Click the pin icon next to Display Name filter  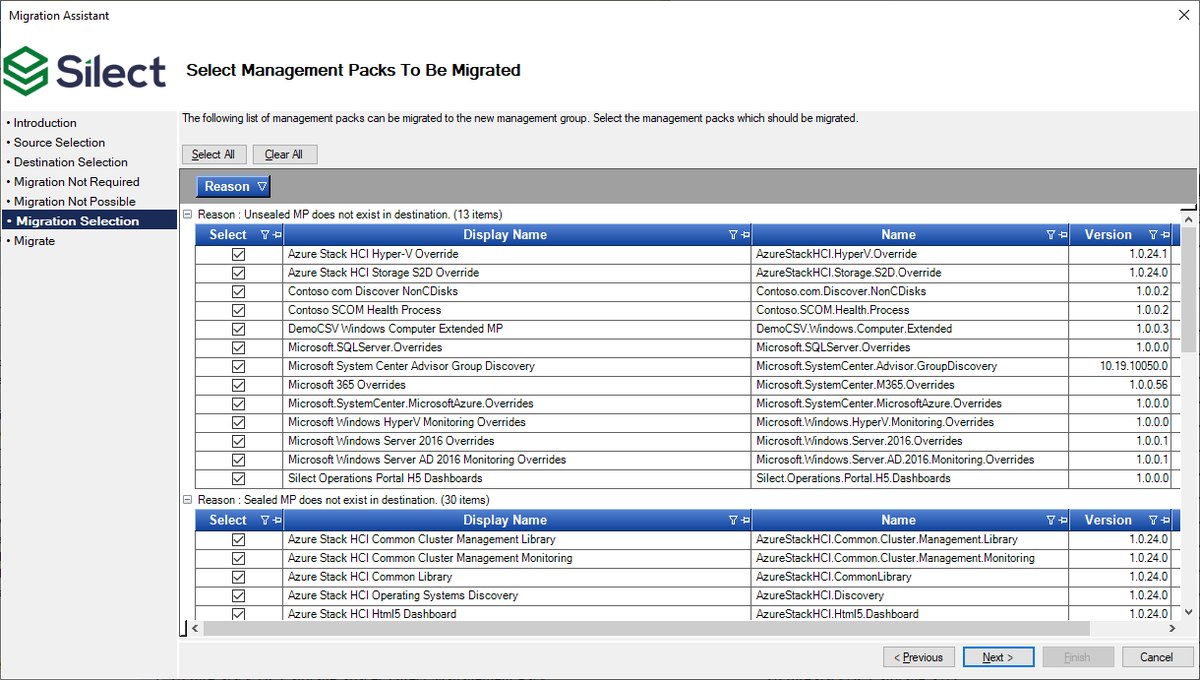[x=745, y=234]
